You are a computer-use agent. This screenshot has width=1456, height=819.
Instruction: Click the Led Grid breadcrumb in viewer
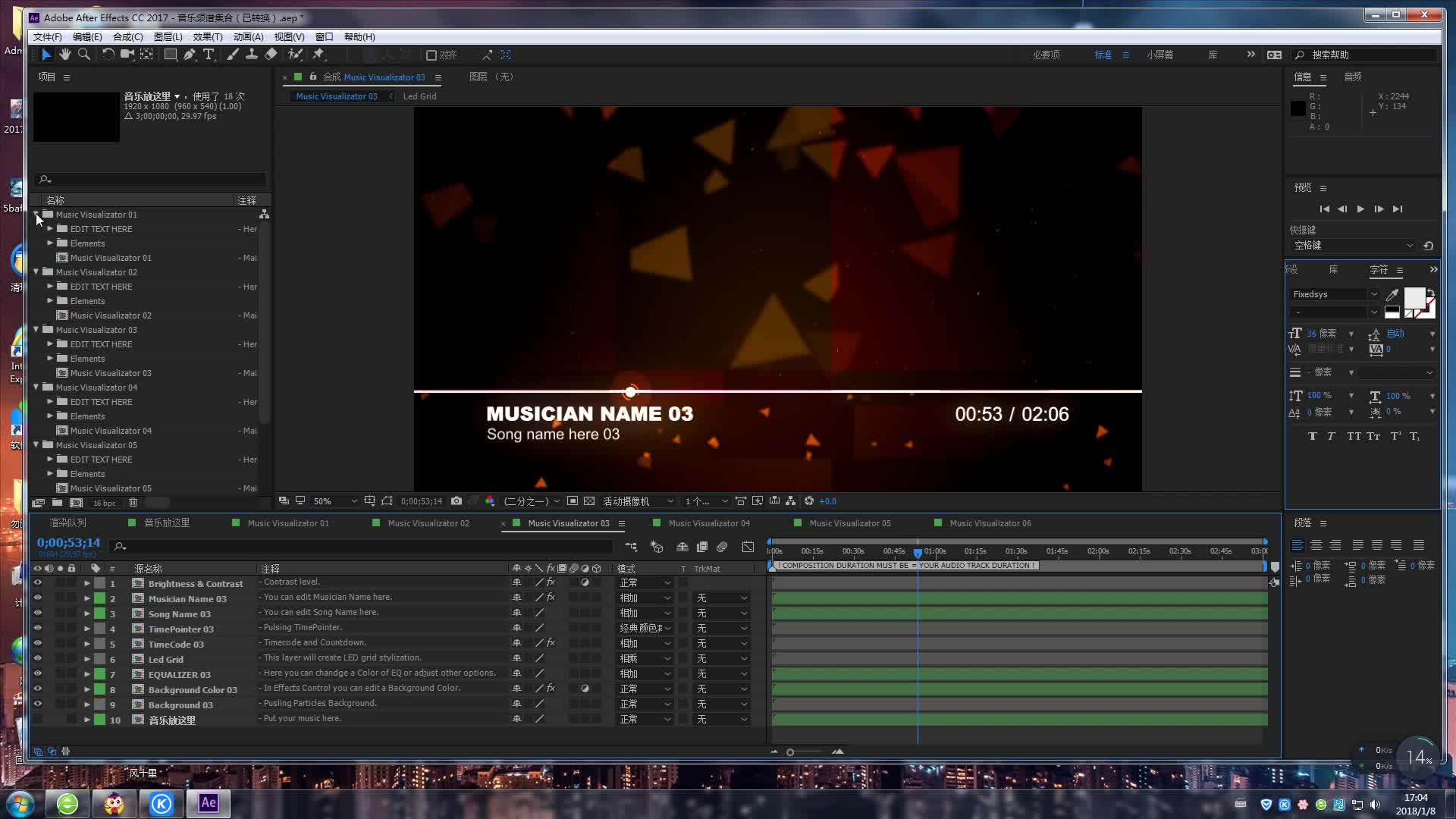pos(419,96)
